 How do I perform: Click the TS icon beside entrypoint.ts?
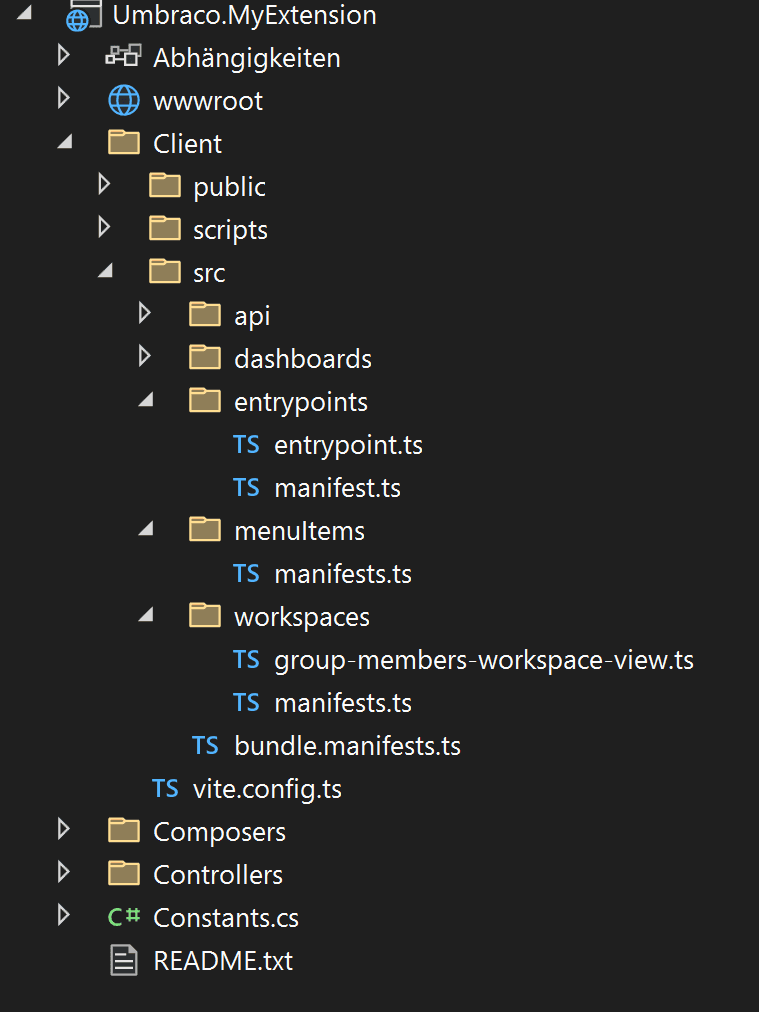click(x=246, y=445)
